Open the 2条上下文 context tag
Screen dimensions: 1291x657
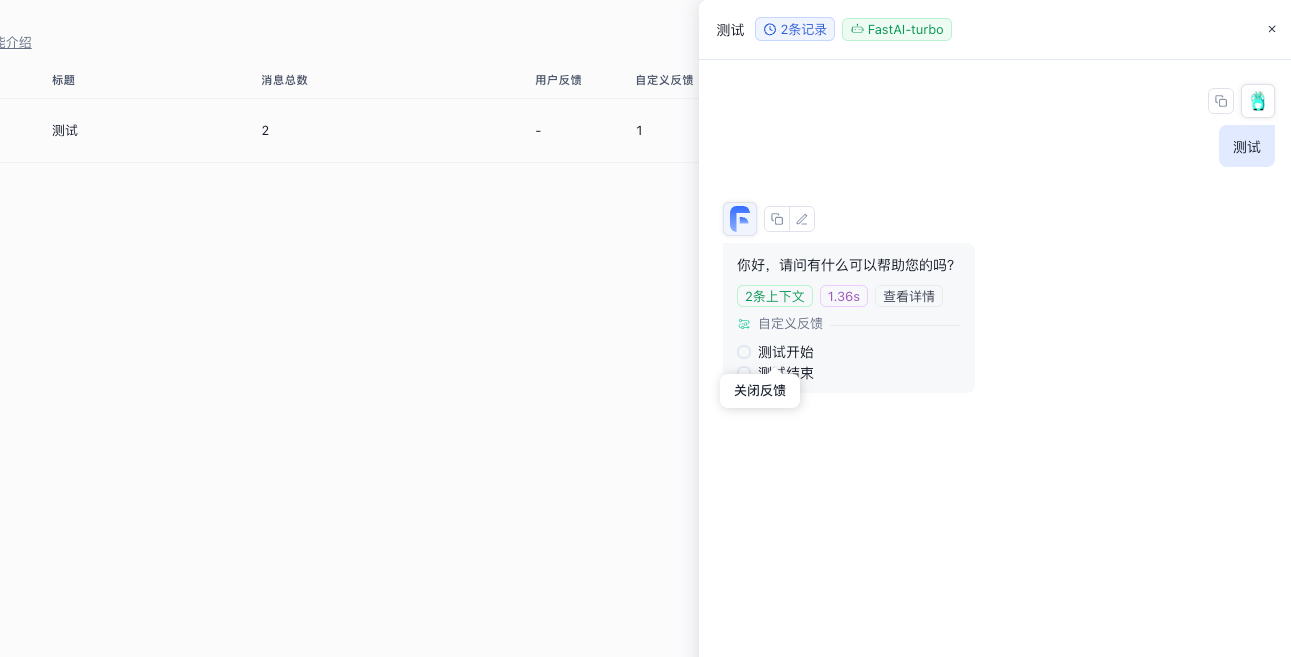774,297
